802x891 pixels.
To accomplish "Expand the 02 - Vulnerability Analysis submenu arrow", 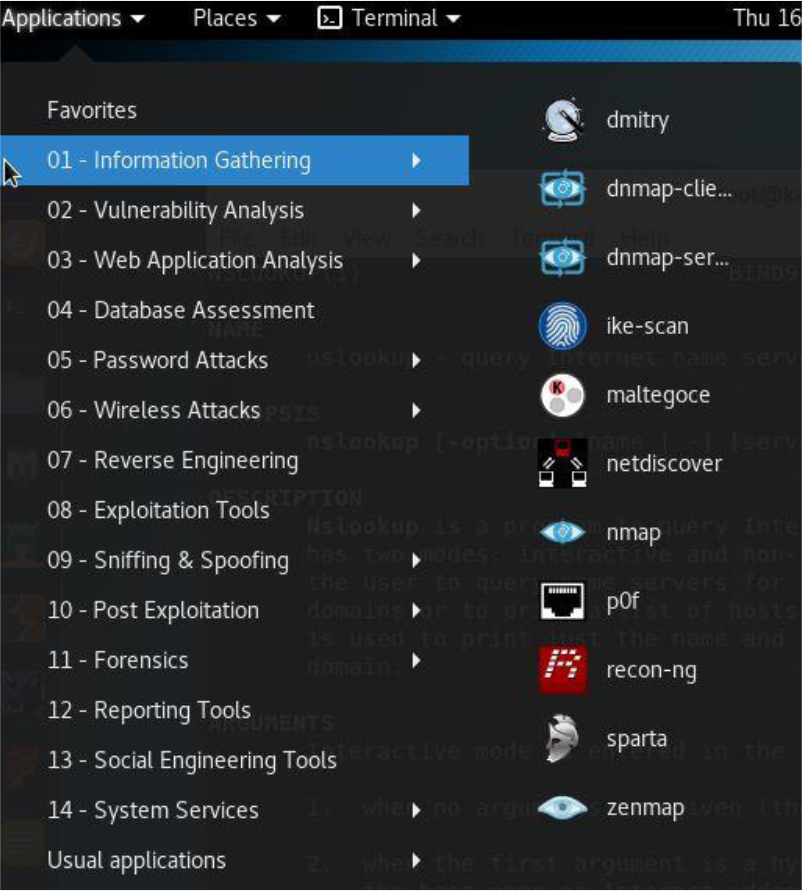I will click(416, 211).
